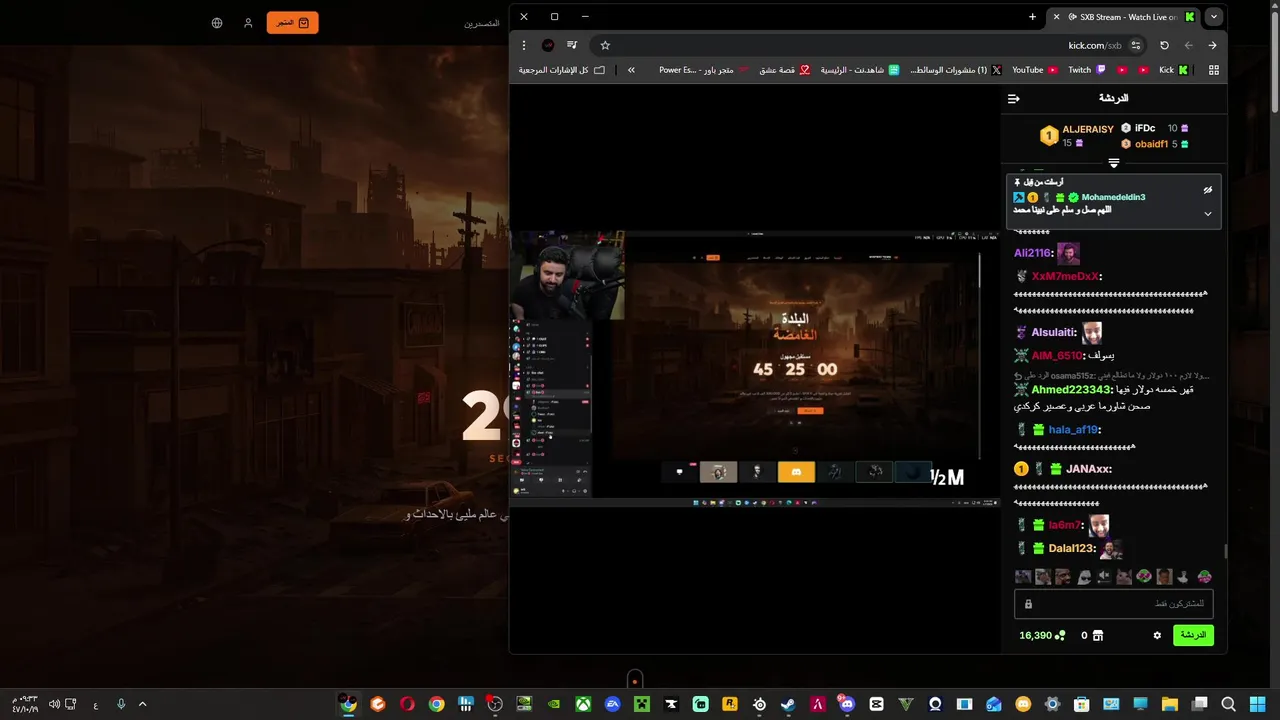The height and width of the screenshot is (720, 1280).
Task: Click username XxM7meDxX in chat
Action: point(1065,276)
